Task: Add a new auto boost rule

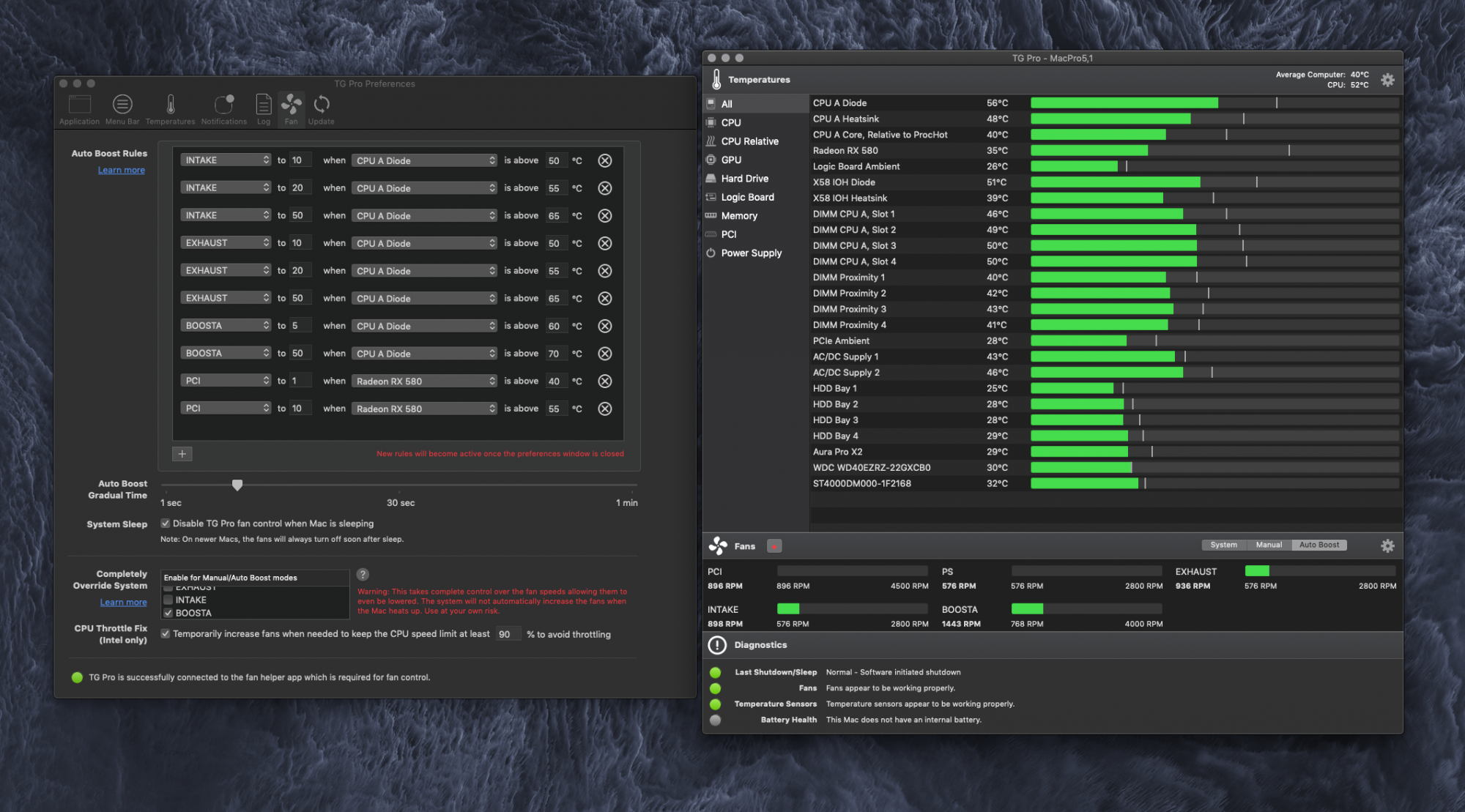Action: 182,454
